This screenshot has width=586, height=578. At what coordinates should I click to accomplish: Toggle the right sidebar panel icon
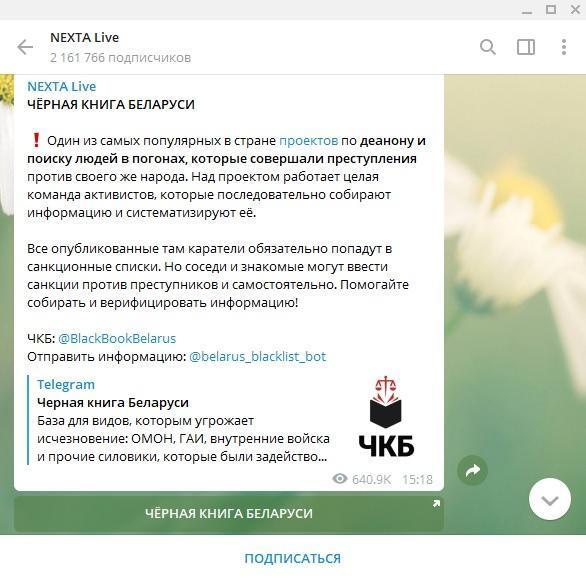[526, 47]
